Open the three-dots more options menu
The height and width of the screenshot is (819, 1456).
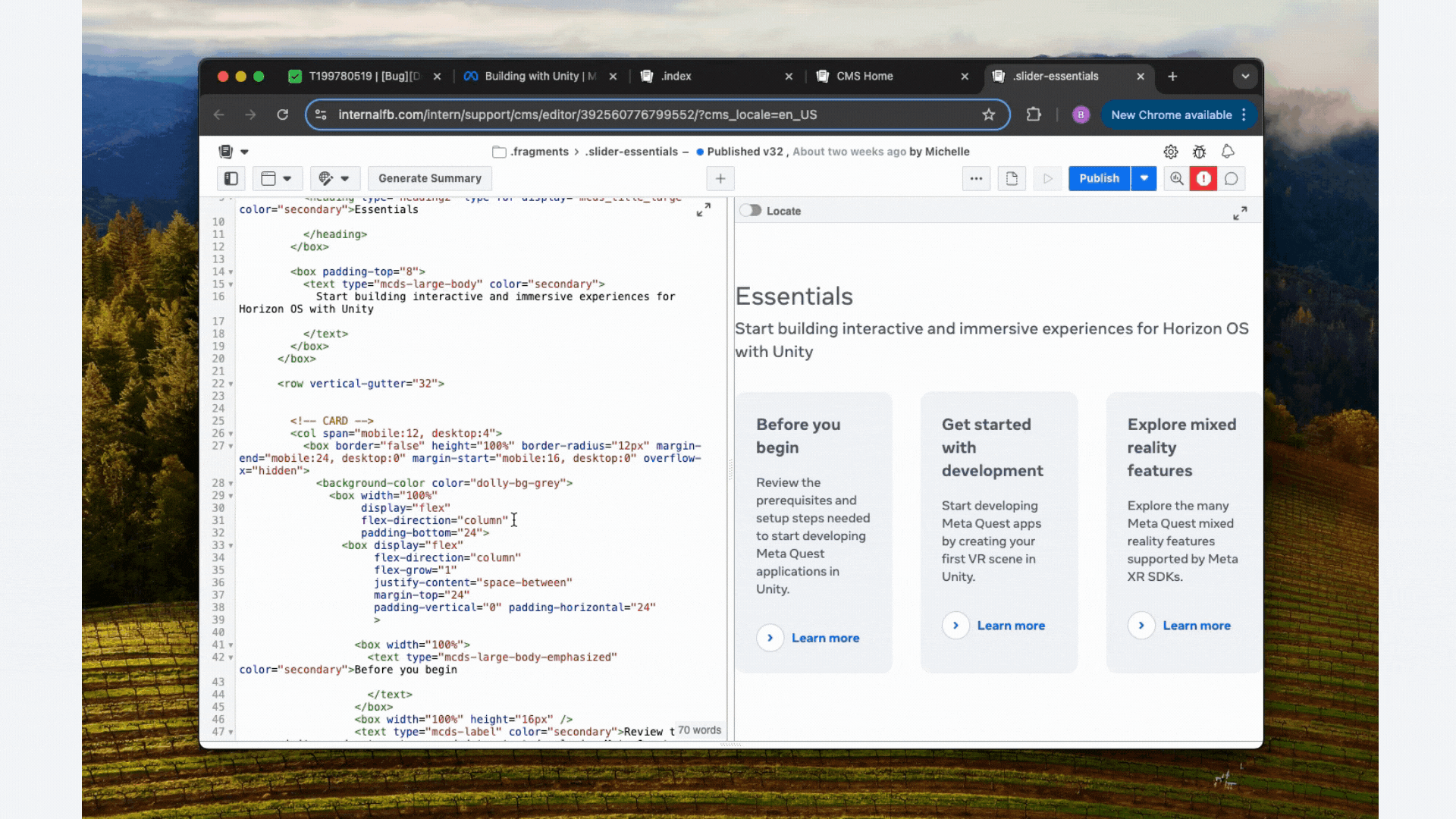point(976,179)
